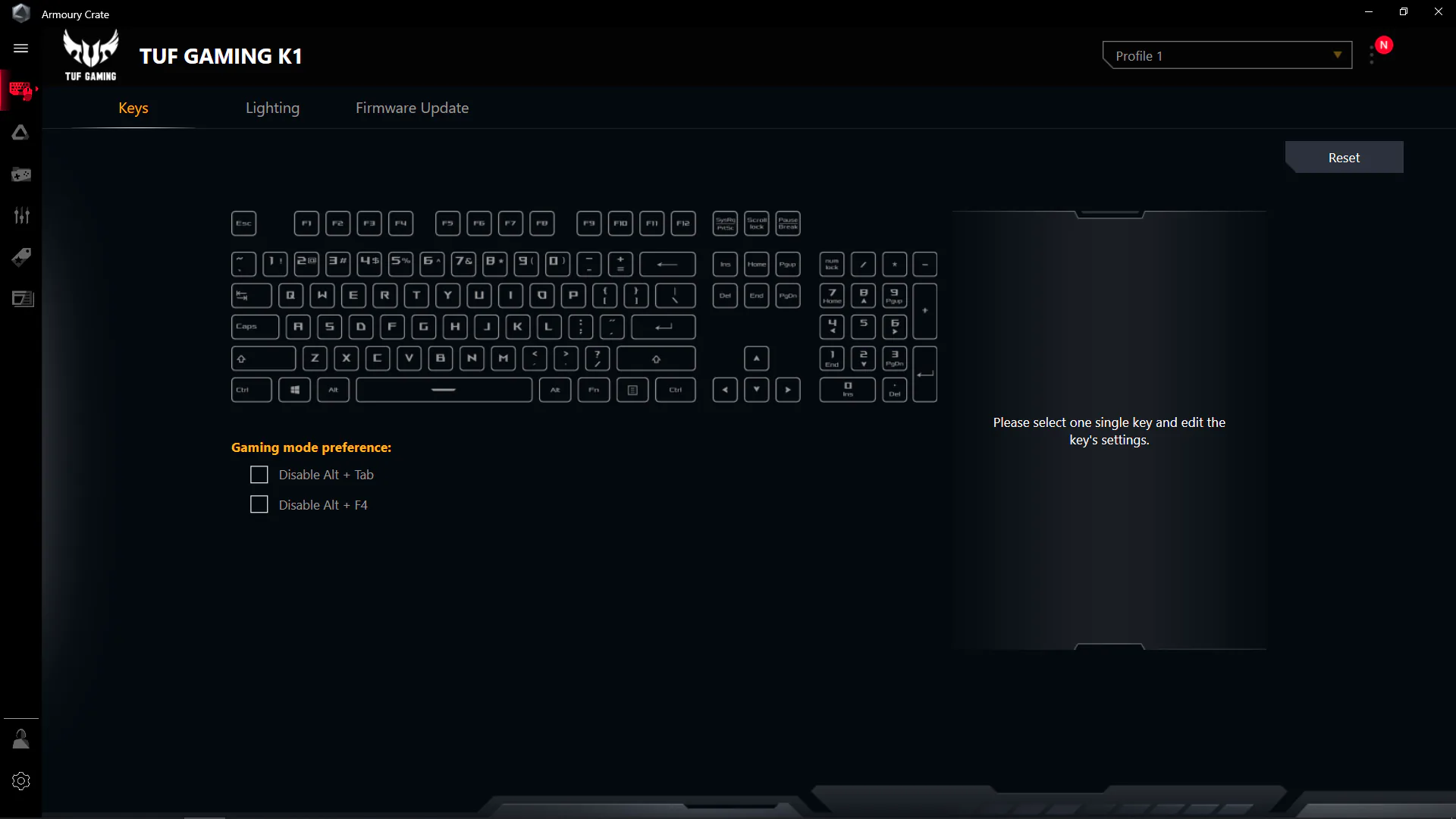1456x819 pixels.
Task: Select the Esc key on keyboard layout
Action: click(x=243, y=223)
